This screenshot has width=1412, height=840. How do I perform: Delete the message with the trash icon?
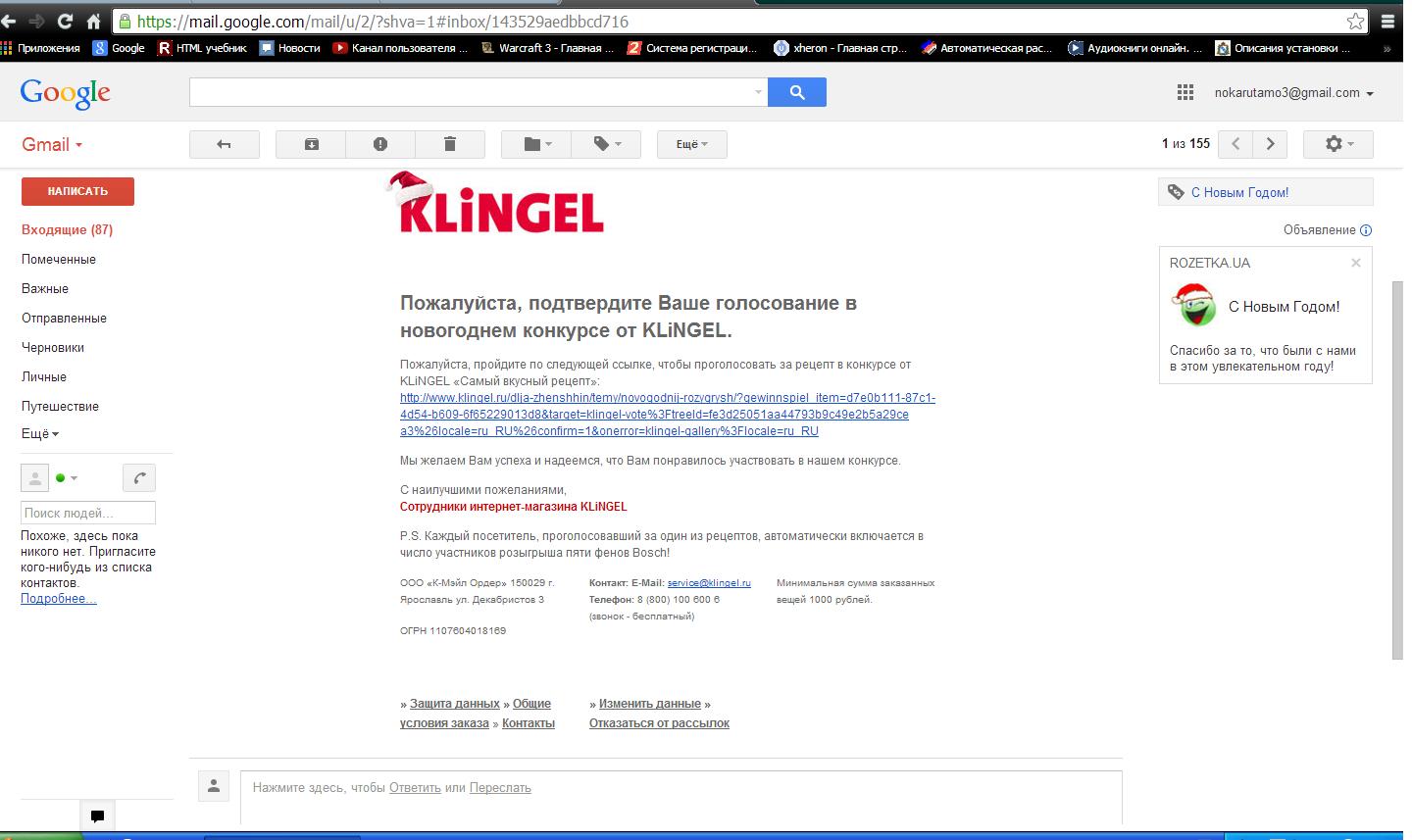click(x=450, y=144)
